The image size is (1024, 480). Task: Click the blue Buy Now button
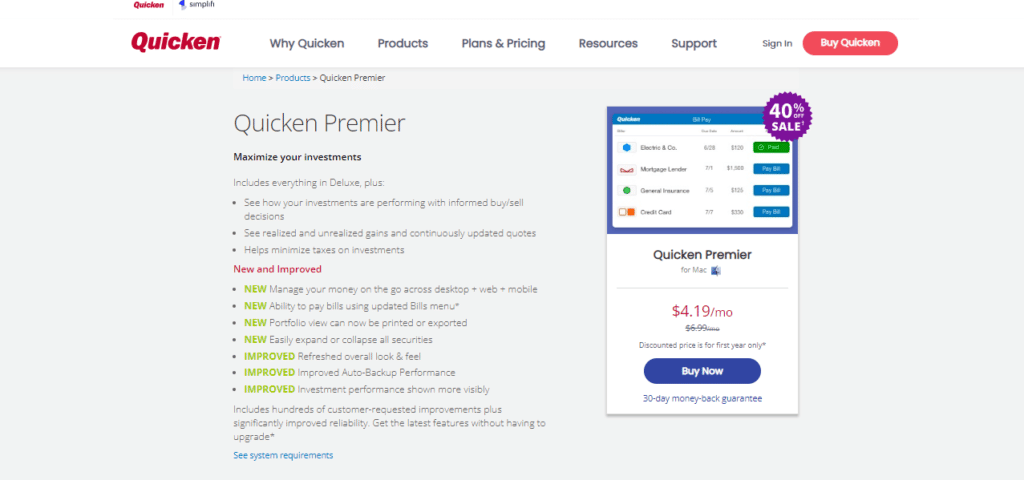coord(702,371)
